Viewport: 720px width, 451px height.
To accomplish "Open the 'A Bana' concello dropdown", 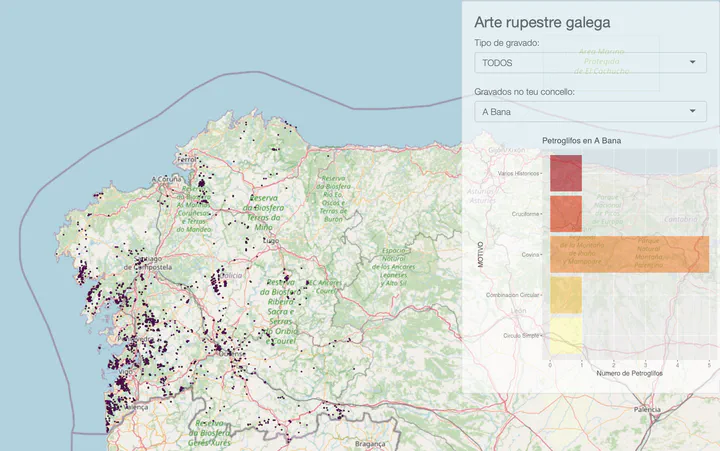I will pos(590,112).
